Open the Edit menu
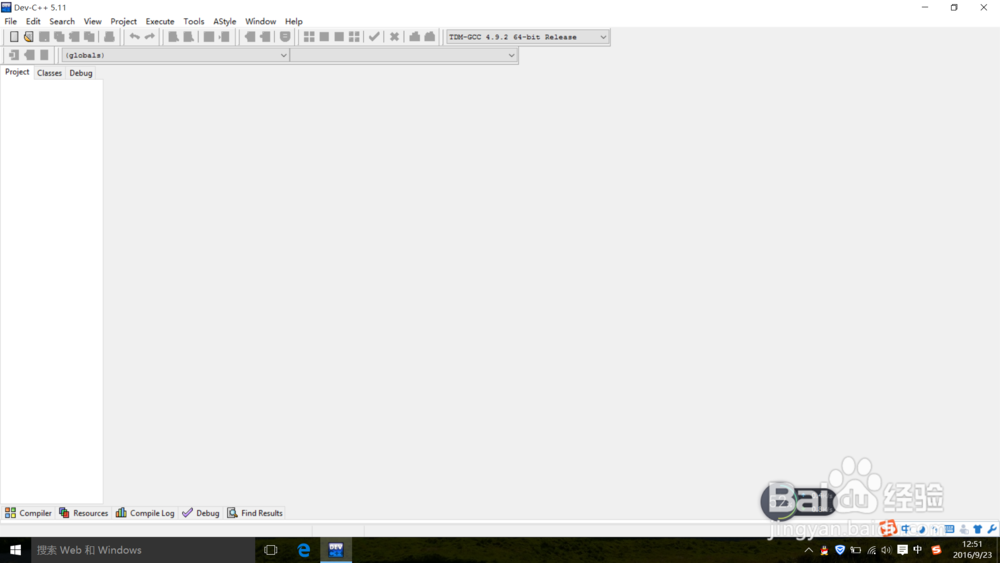This screenshot has height=563, width=1000. tap(33, 21)
